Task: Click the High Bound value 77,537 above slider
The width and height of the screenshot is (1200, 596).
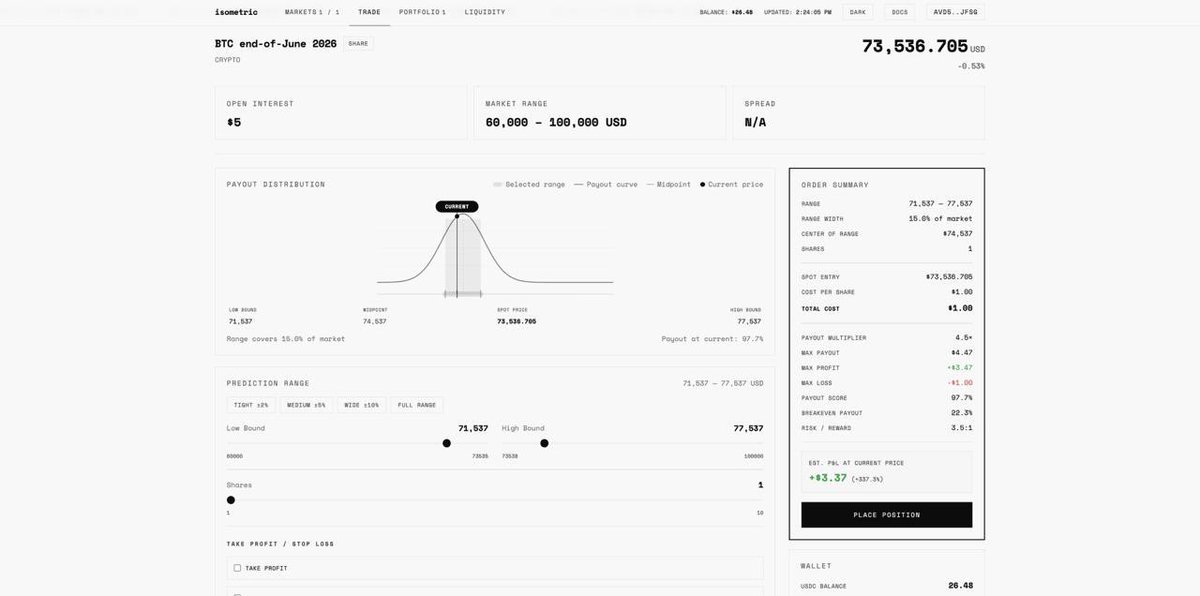Action: [x=748, y=428]
